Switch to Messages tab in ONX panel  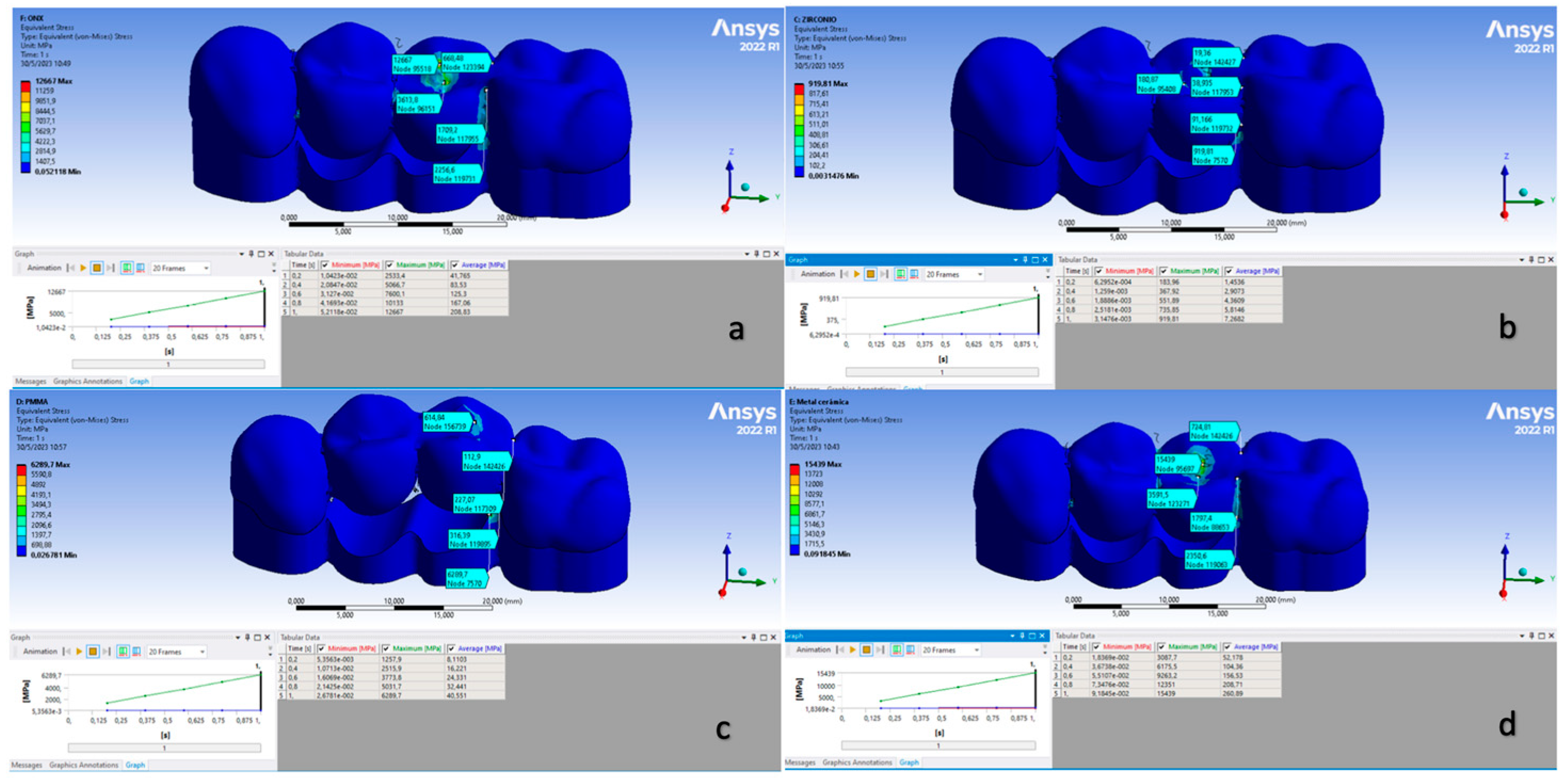30,381
